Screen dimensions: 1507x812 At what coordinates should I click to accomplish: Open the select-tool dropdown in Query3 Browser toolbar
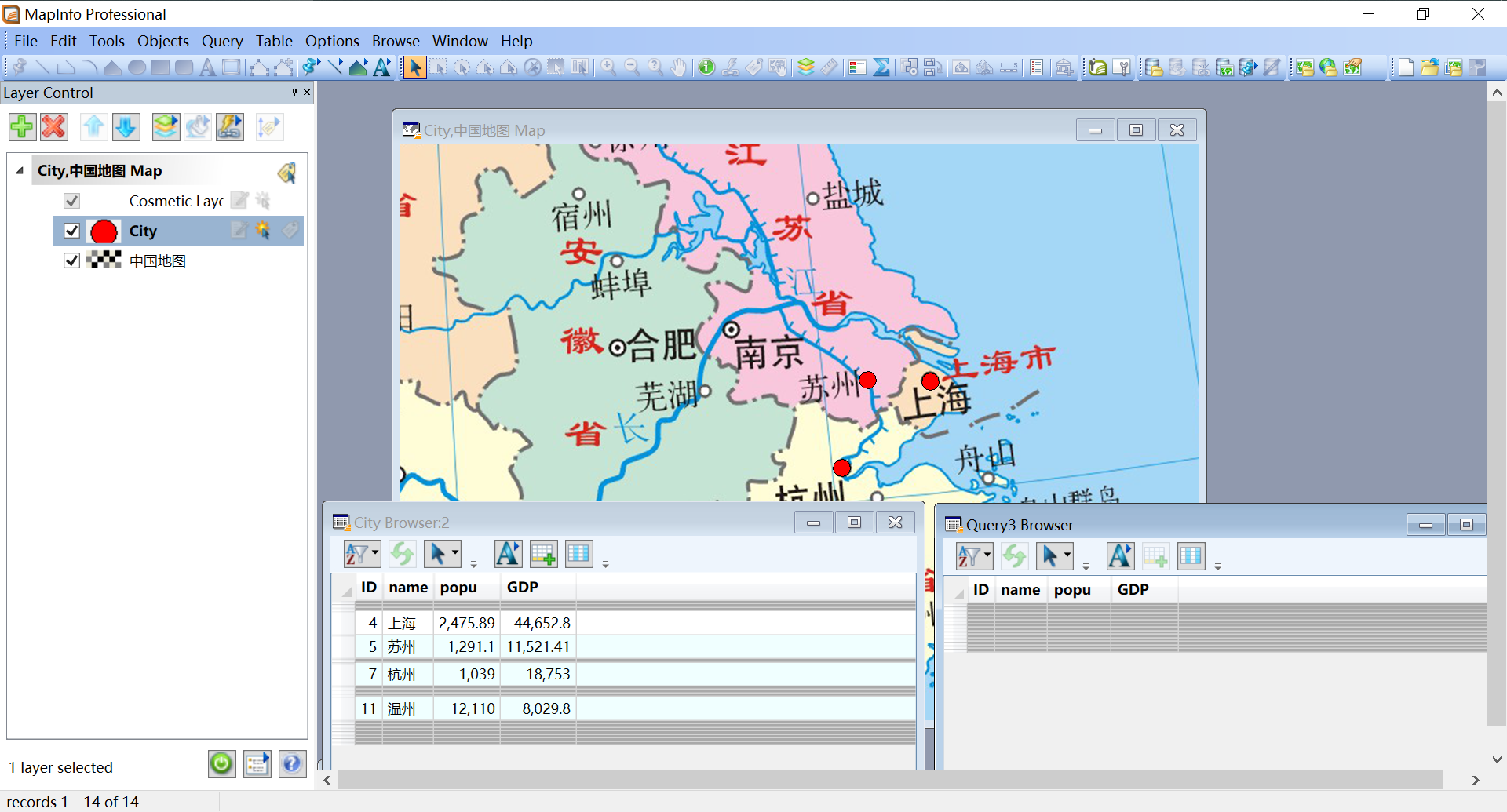coord(1054,556)
